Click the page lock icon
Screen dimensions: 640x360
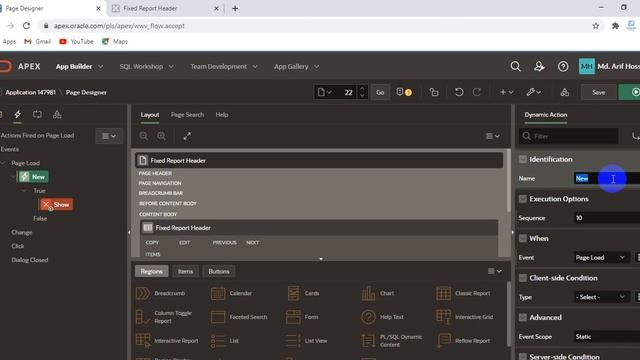click(434, 92)
